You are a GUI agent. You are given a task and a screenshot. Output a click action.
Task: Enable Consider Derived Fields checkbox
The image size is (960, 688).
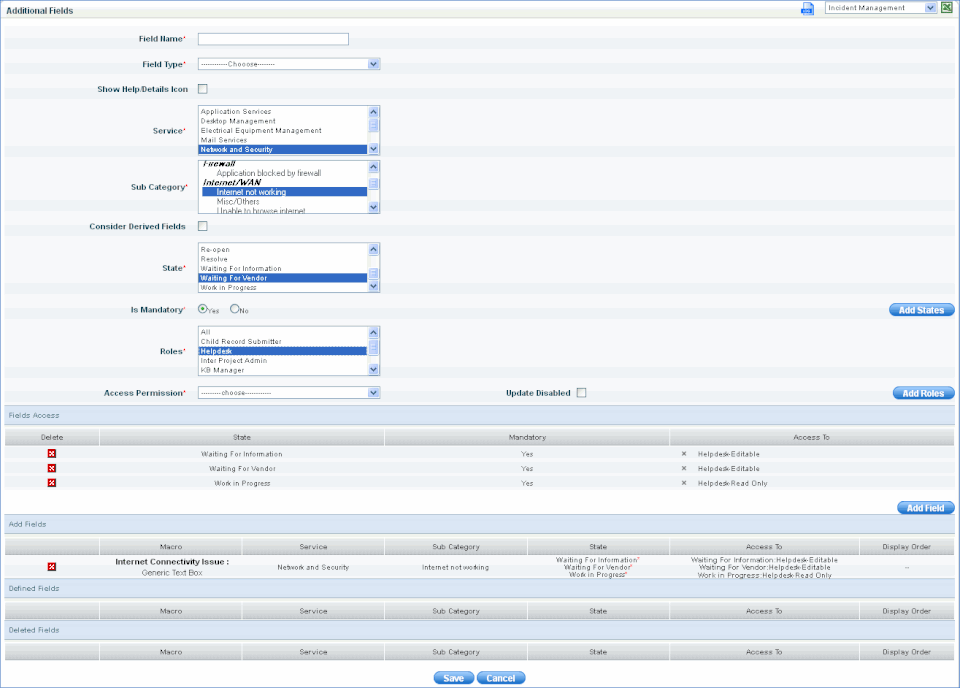click(x=203, y=226)
